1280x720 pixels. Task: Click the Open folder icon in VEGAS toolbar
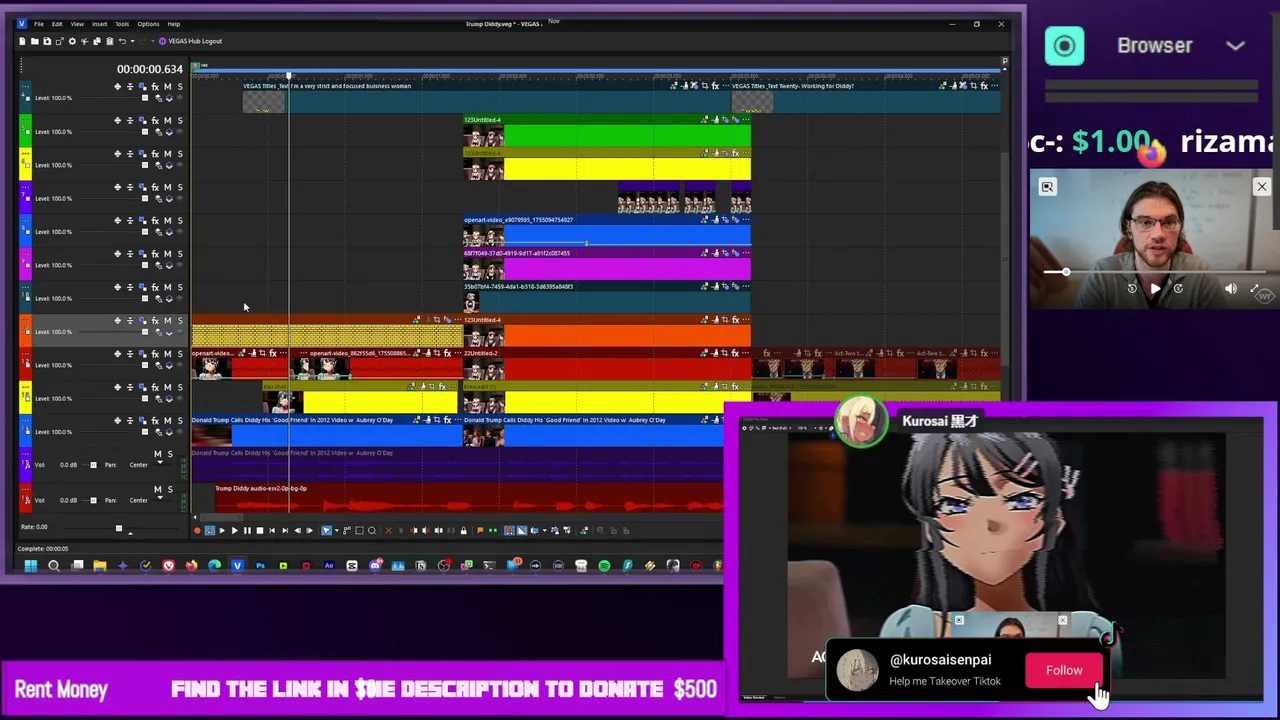[35, 41]
